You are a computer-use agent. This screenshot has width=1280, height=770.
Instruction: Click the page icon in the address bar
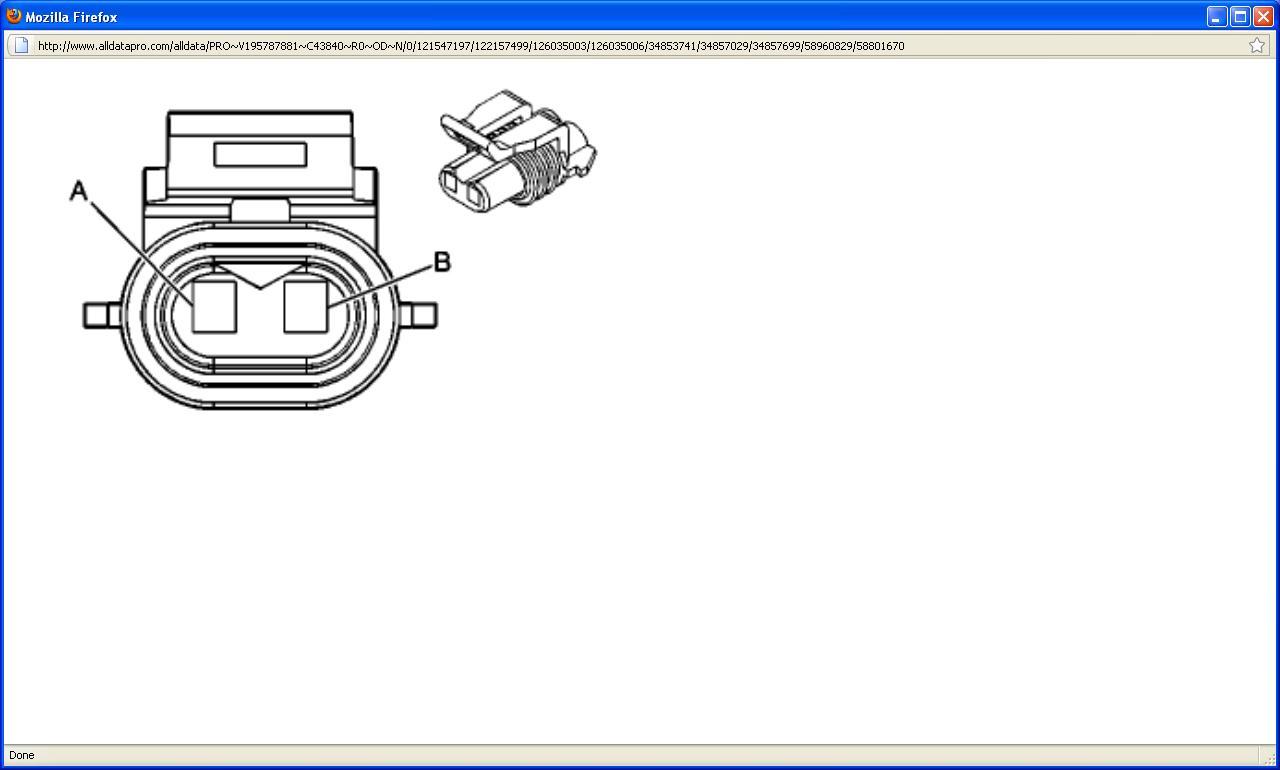coord(20,45)
